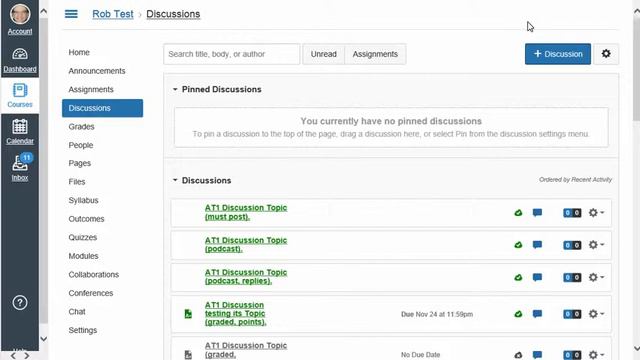Open gear dropdown for podcast topic
Viewport: 640px width, 360px height.
pyautogui.click(x=596, y=245)
